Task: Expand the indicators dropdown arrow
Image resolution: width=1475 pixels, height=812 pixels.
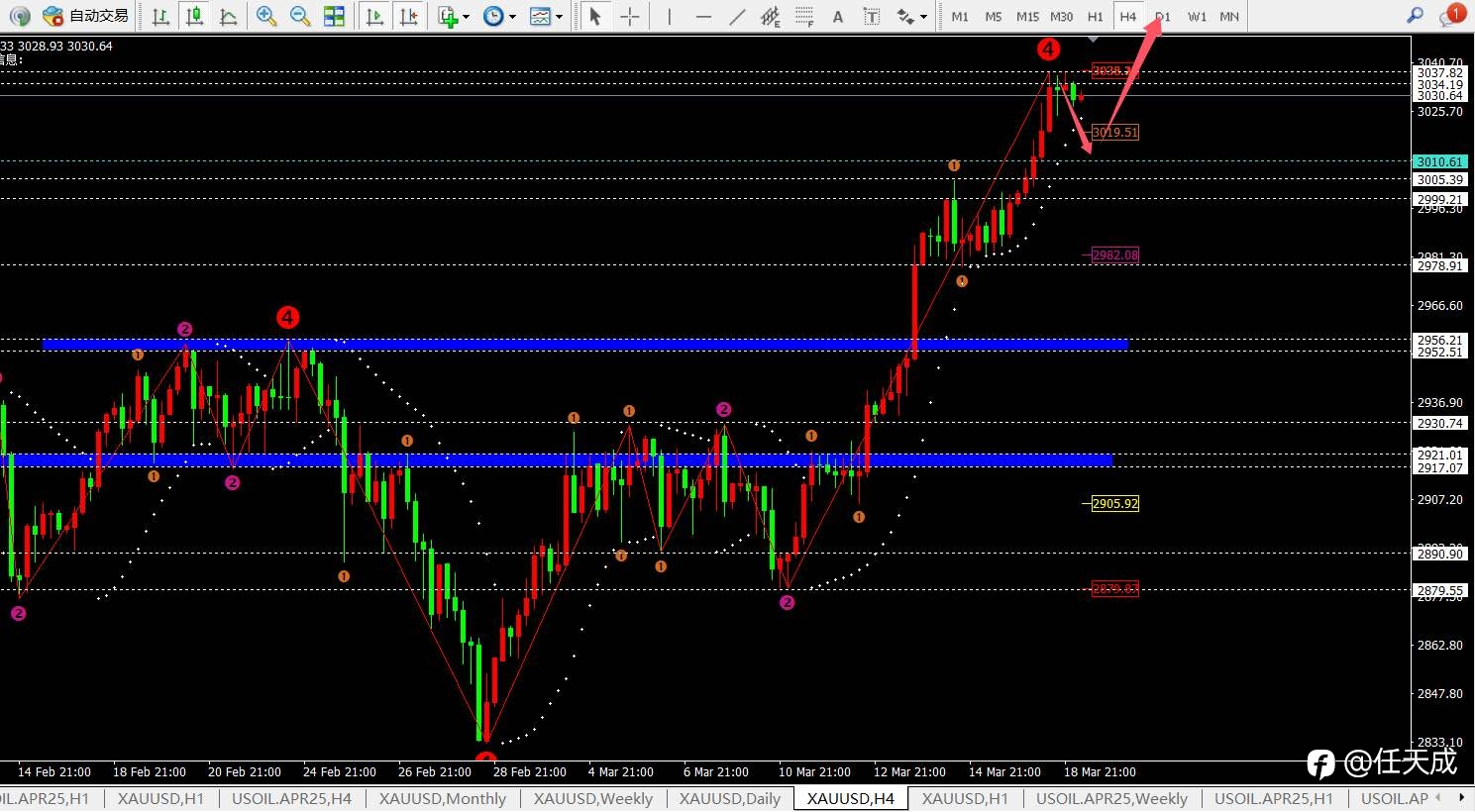Action: pos(467,17)
